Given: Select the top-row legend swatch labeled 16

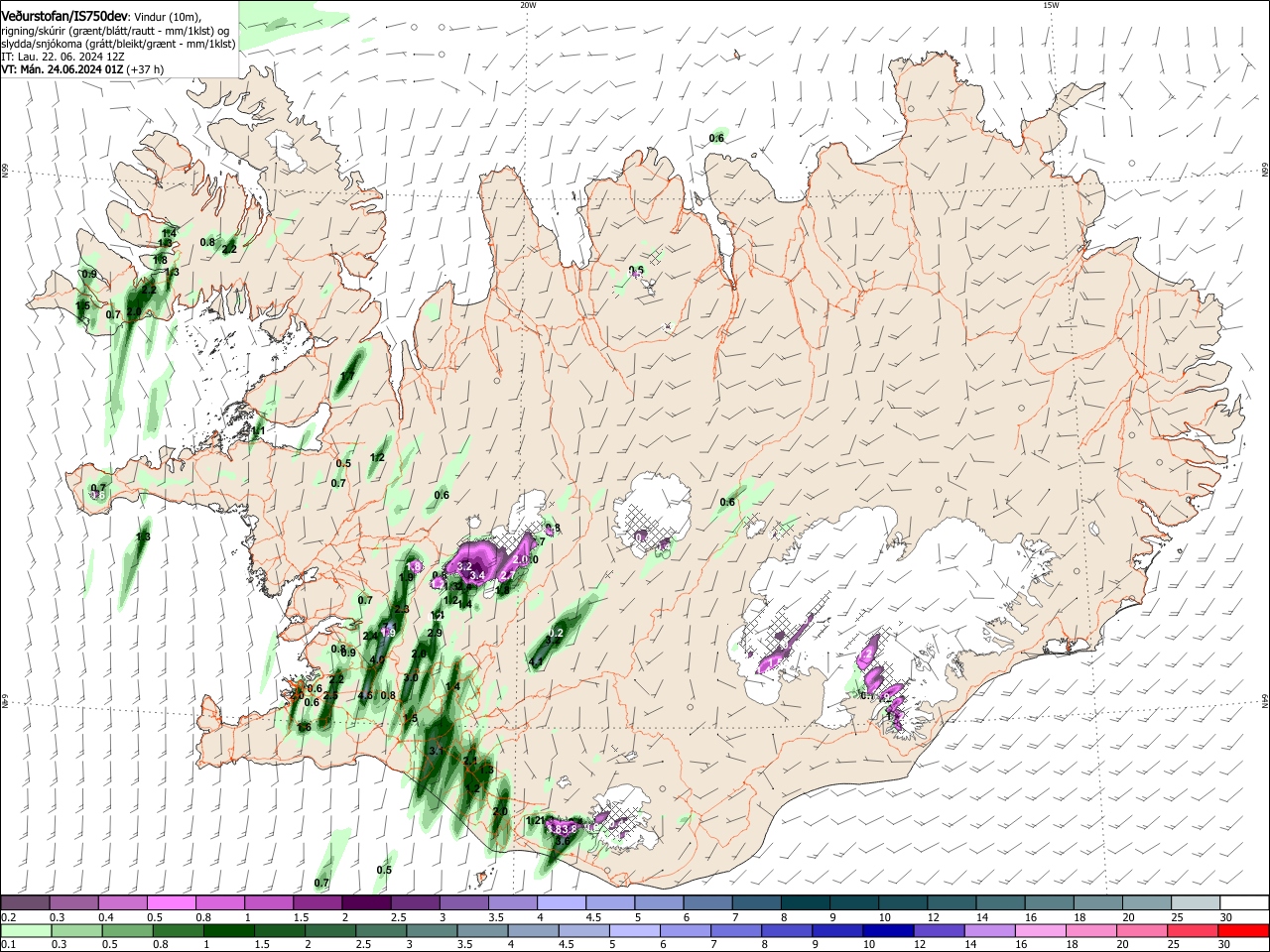Looking at the screenshot, I should click(x=1050, y=902).
